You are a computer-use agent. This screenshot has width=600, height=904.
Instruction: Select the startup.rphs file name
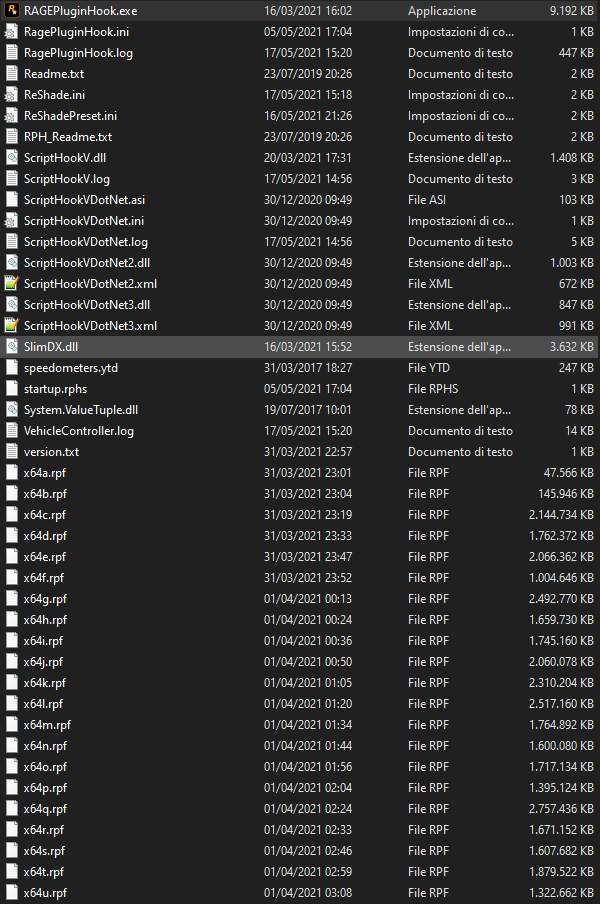(57, 389)
